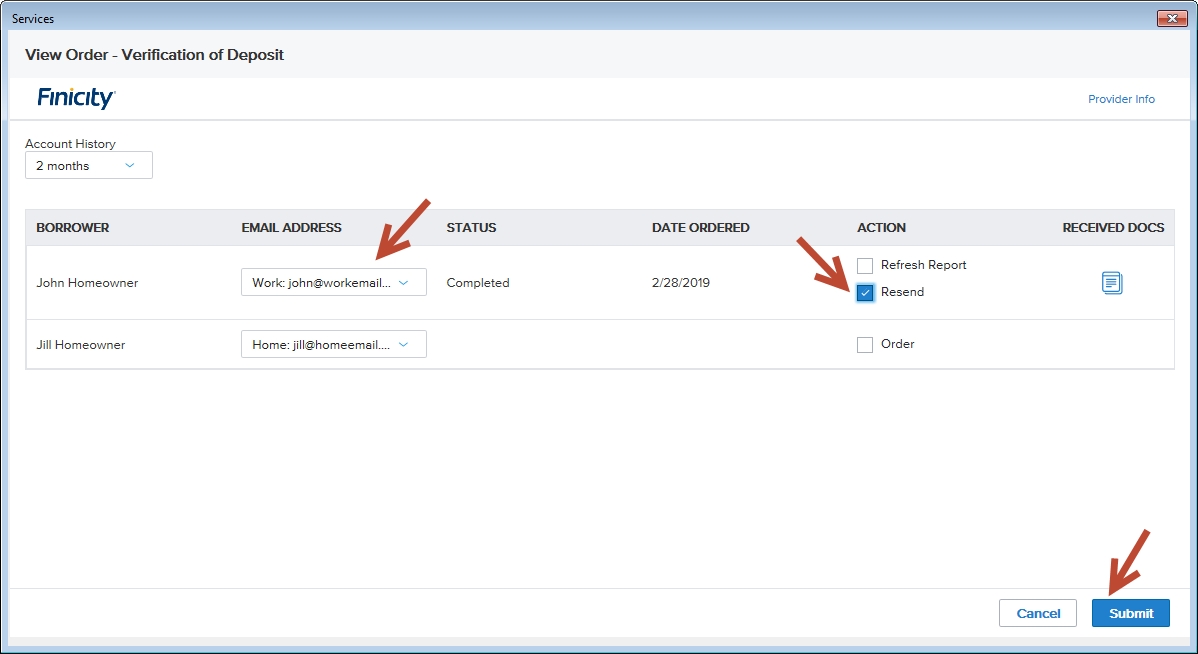Image resolution: width=1198 pixels, height=654 pixels.
Task: Click the Completed status text
Action: tap(478, 283)
